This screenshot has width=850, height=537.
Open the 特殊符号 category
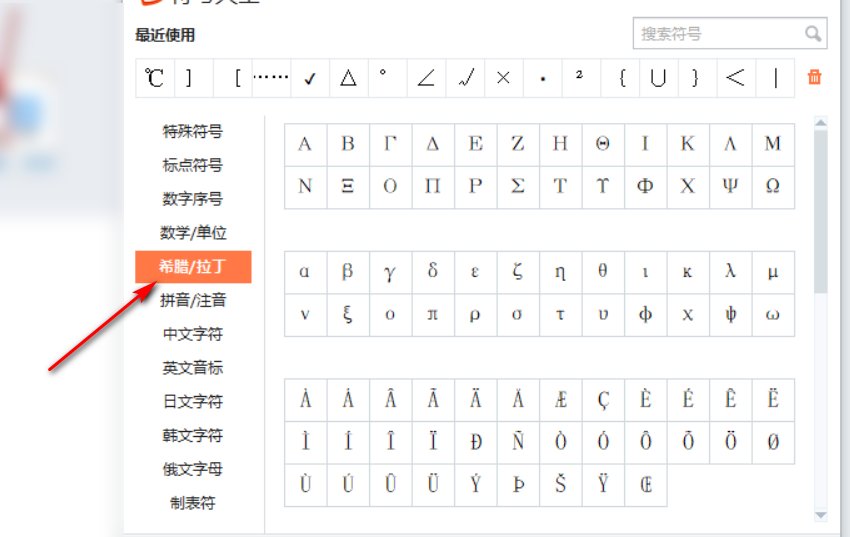point(193,131)
